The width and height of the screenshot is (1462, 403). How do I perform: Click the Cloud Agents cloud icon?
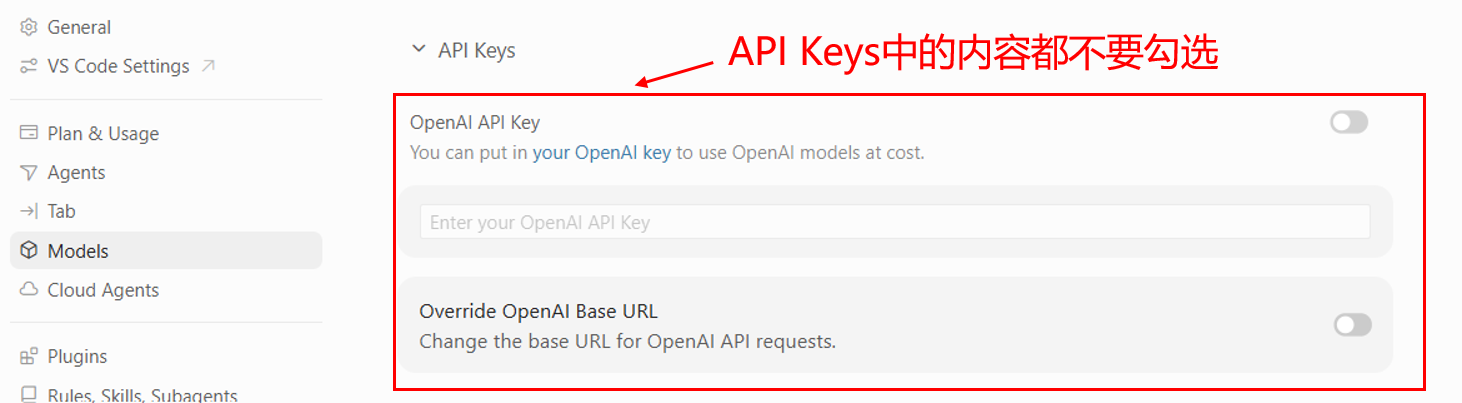[x=29, y=290]
